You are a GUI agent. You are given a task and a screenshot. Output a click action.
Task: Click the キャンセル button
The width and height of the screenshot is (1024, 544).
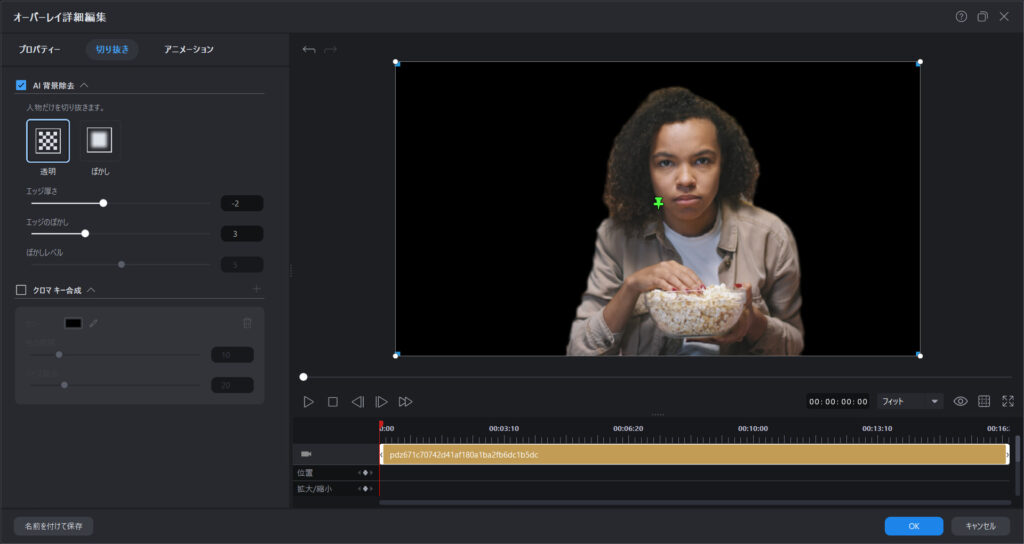(980, 526)
